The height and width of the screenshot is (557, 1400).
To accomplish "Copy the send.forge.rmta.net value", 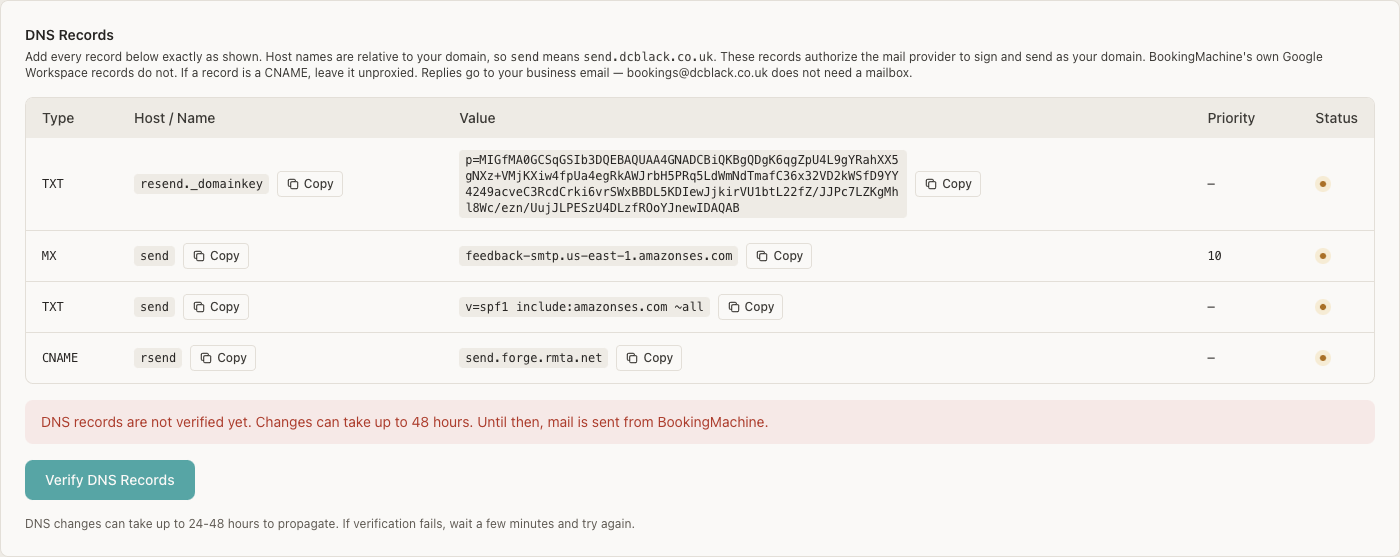I will (x=649, y=358).
